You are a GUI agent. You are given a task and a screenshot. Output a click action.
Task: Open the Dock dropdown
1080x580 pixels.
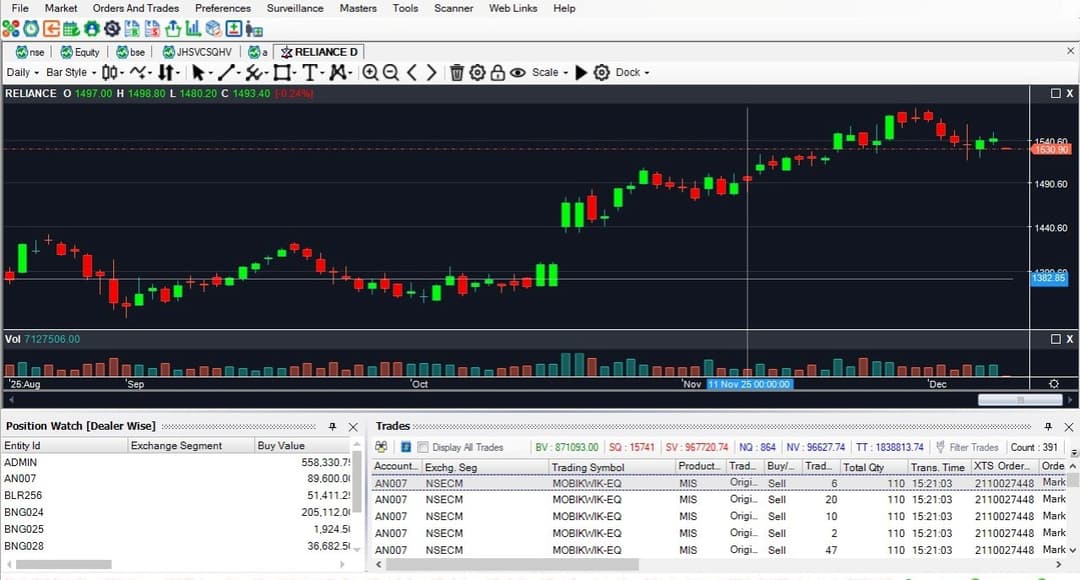click(632, 72)
